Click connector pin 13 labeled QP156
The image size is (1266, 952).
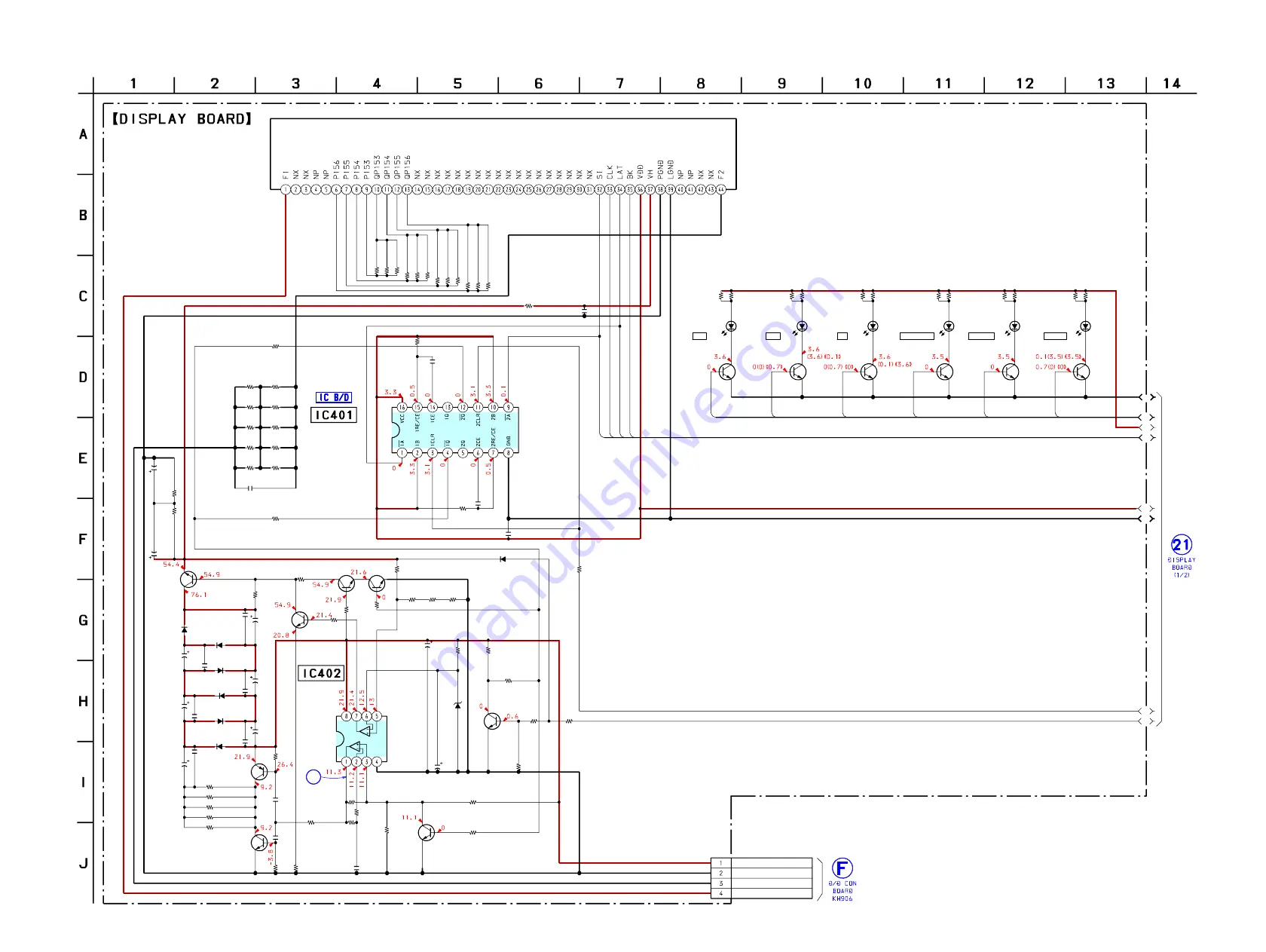[x=407, y=189]
